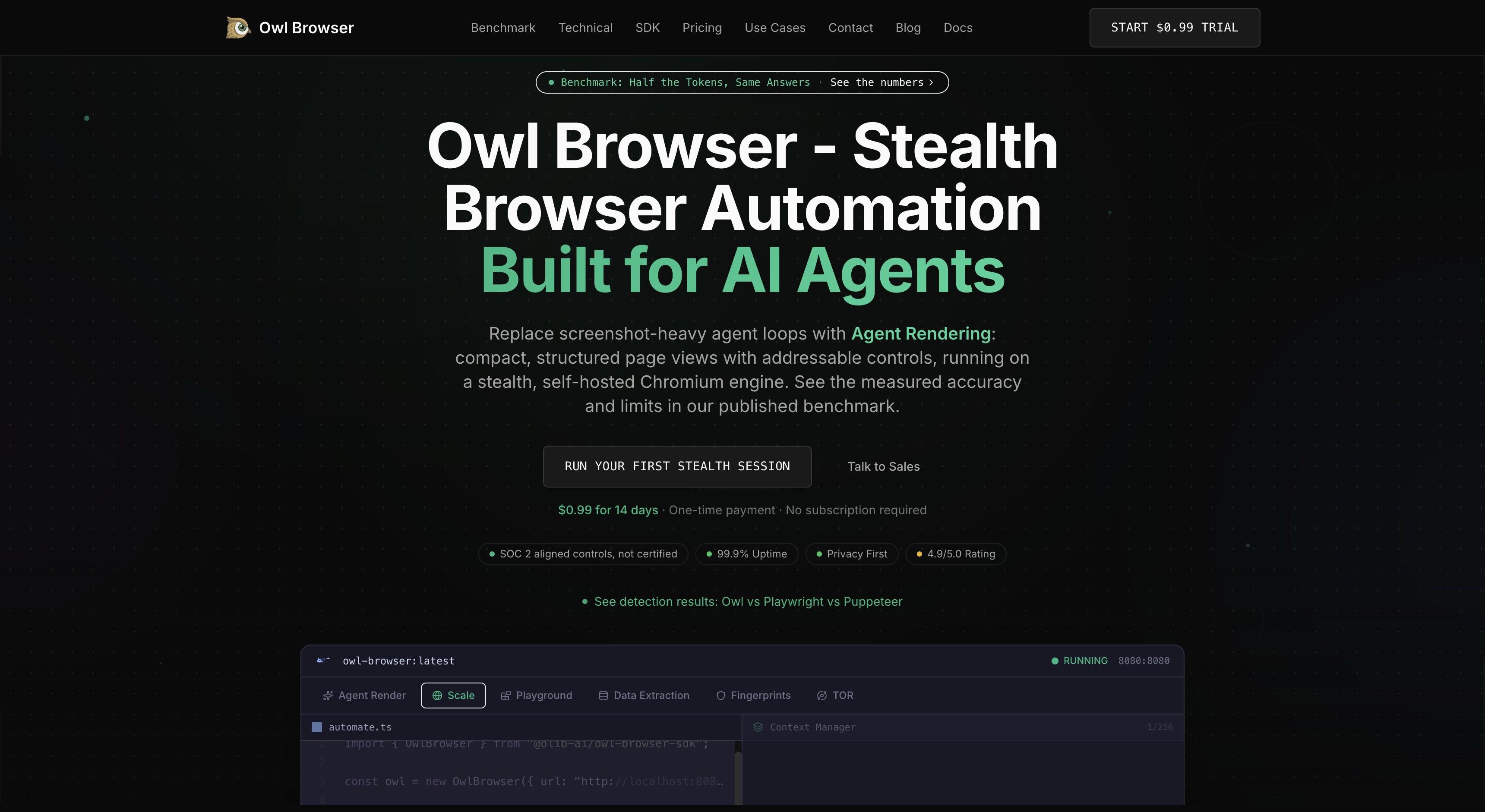
Task: Click the database icon beside Data Extraction
Action: tap(603, 696)
